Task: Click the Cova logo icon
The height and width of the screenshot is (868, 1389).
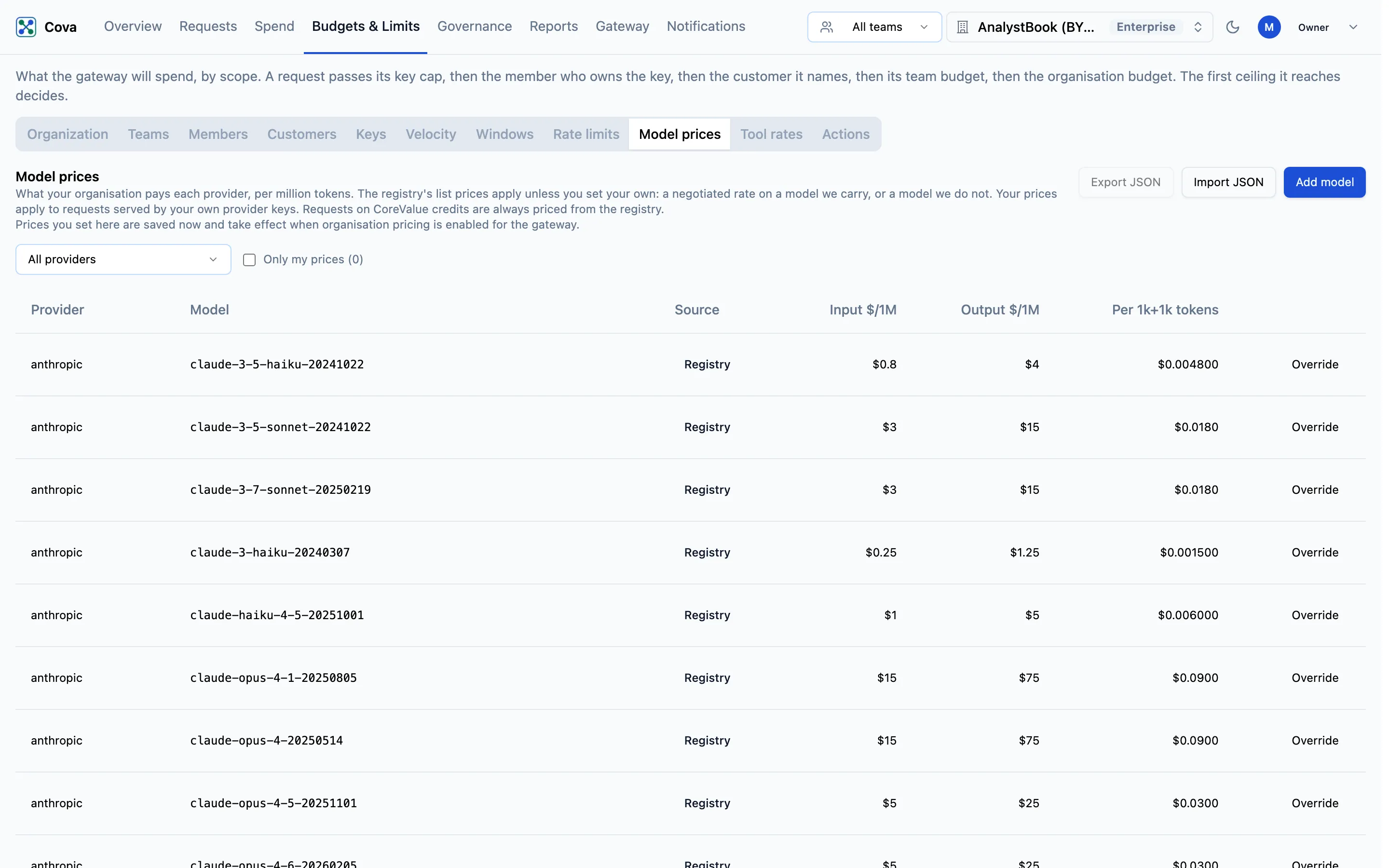Action: [x=26, y=27]
